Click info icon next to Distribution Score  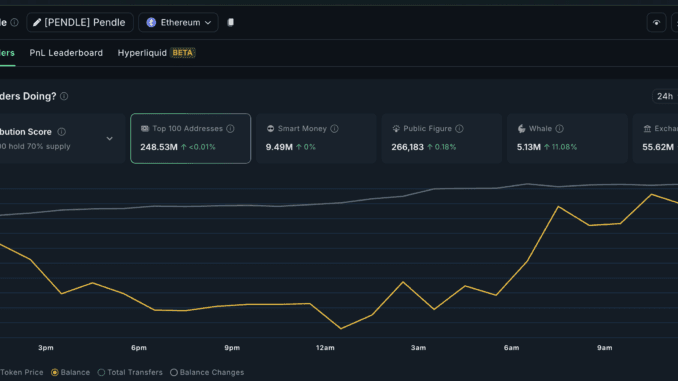coord(62,131)
